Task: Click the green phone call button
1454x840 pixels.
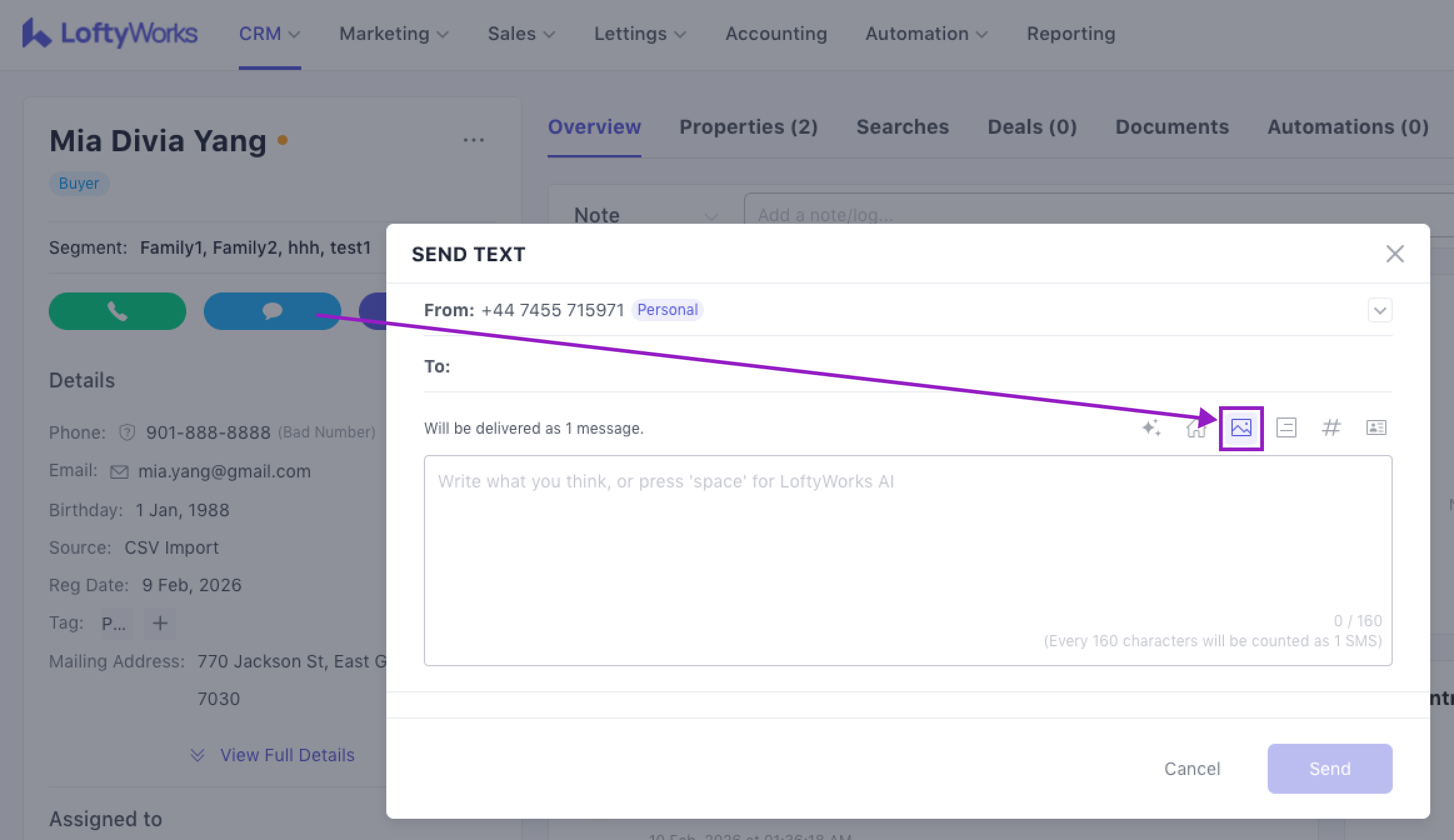Action: [118, 311]
